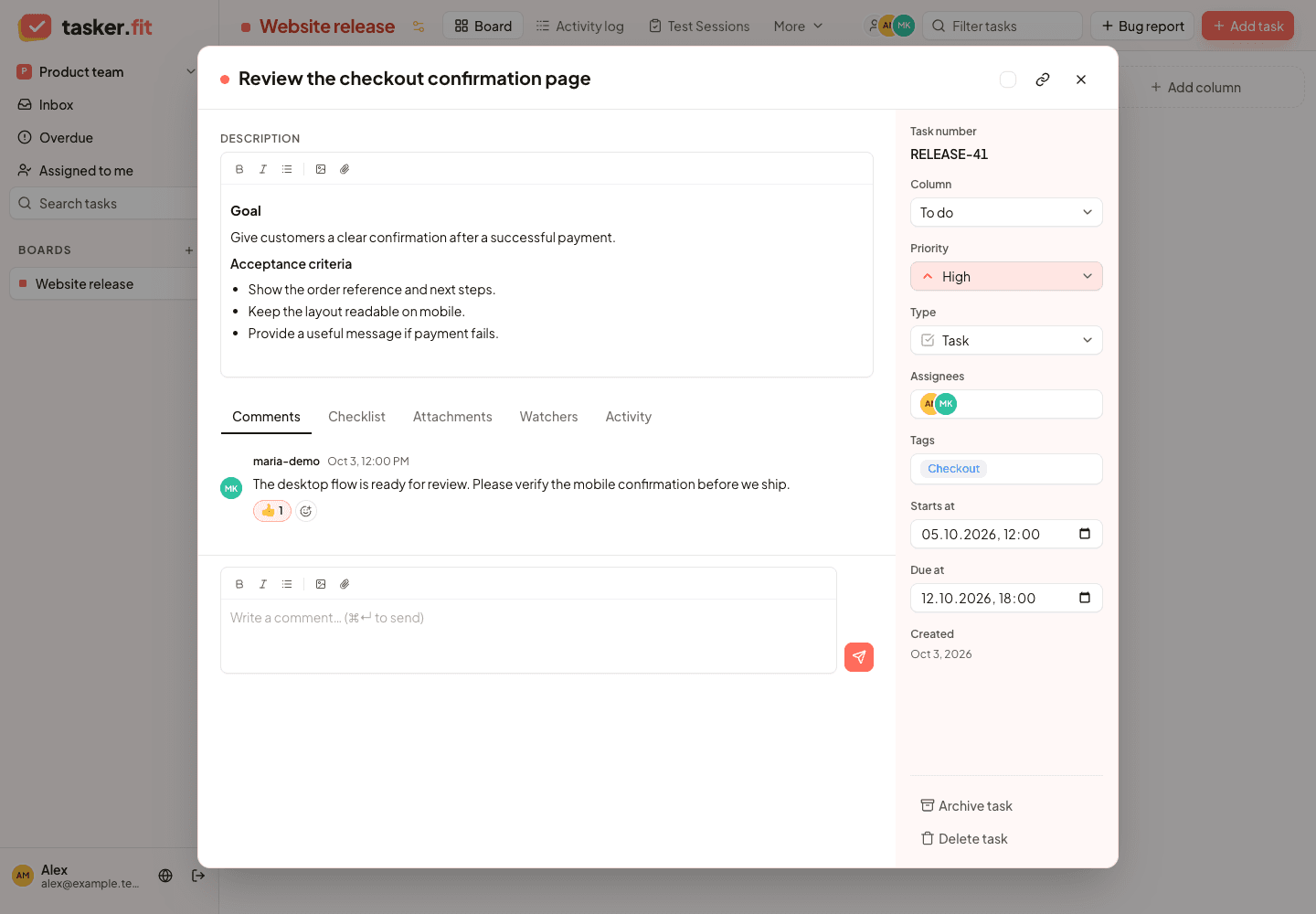Toggle bold in description toolbar

coord(239,169)
